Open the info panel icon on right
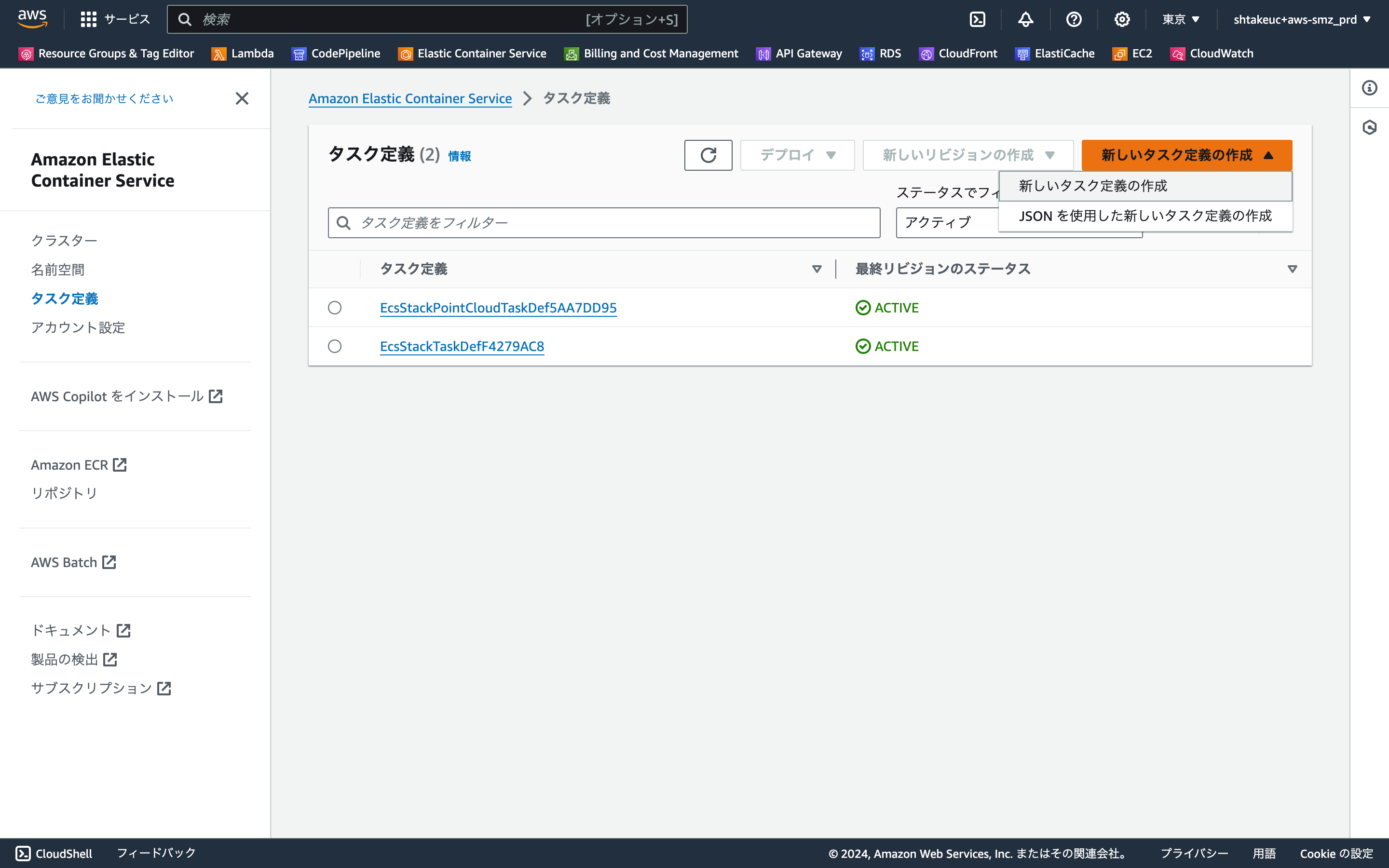Screen dimensions: 1389x868 tap(1370, 88)
